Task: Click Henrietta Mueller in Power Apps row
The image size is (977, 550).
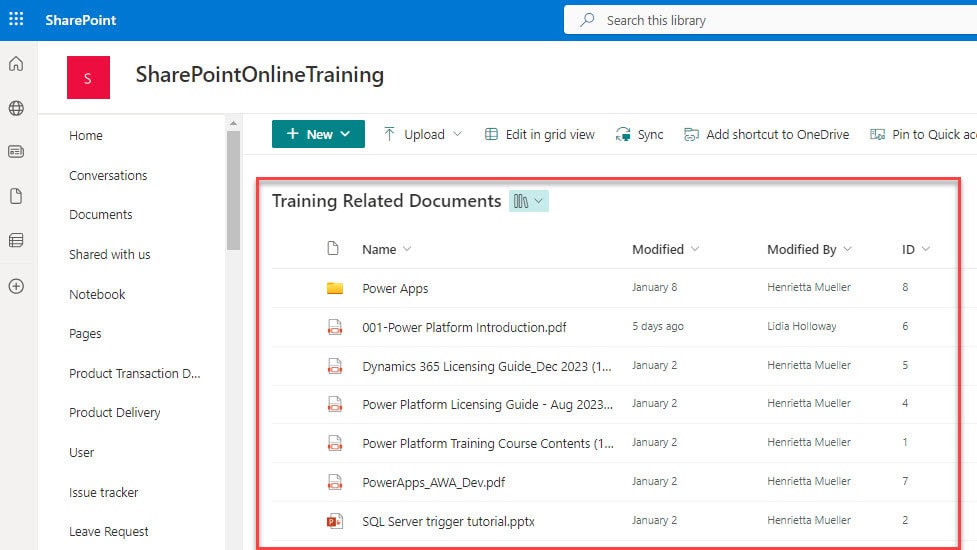Action: (809, 287)
